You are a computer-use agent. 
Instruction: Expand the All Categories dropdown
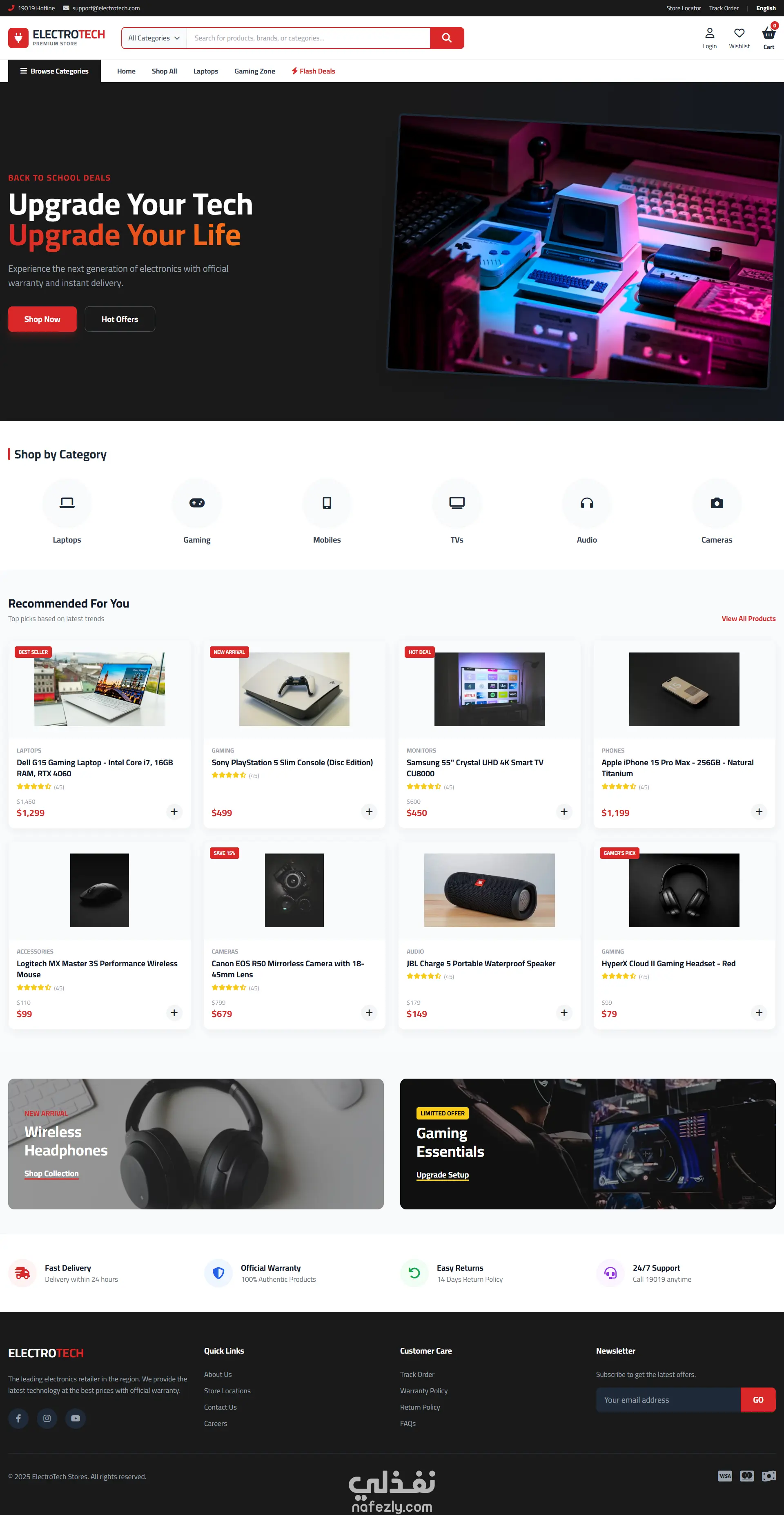click(154, 38)
